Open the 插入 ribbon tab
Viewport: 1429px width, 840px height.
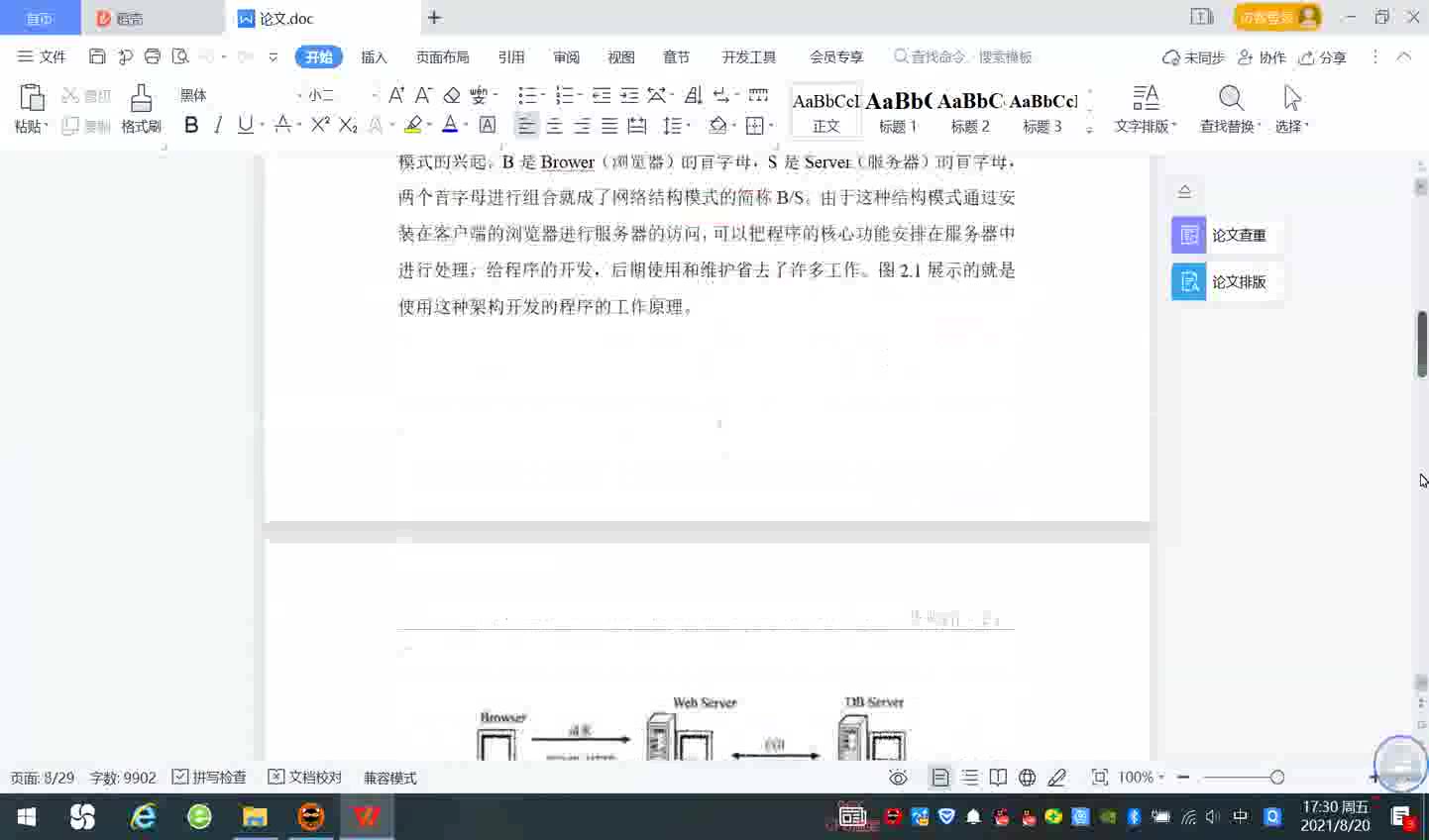tap(374, 57)
